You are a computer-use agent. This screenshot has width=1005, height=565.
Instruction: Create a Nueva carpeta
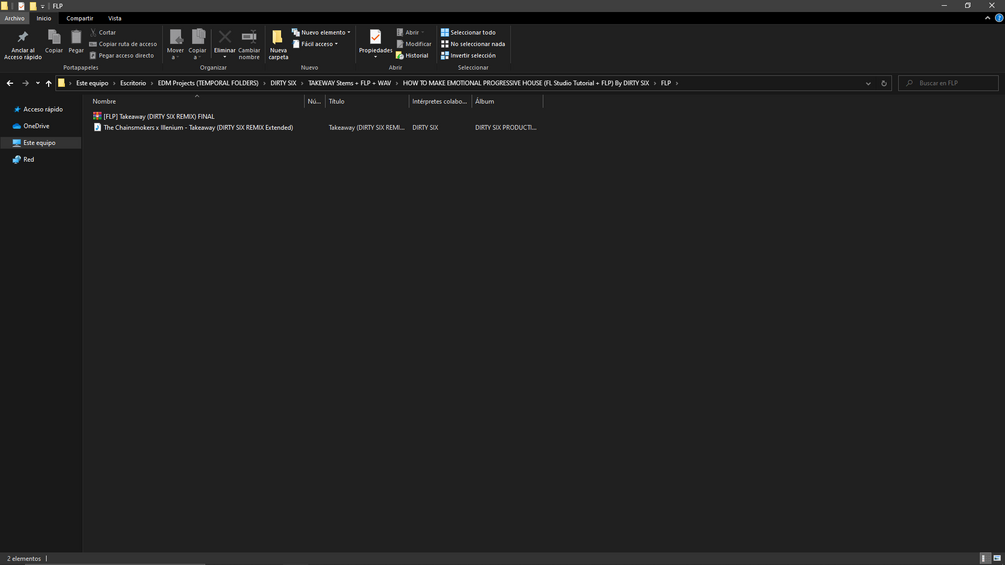pyautogui.click(x=278, y=45)
